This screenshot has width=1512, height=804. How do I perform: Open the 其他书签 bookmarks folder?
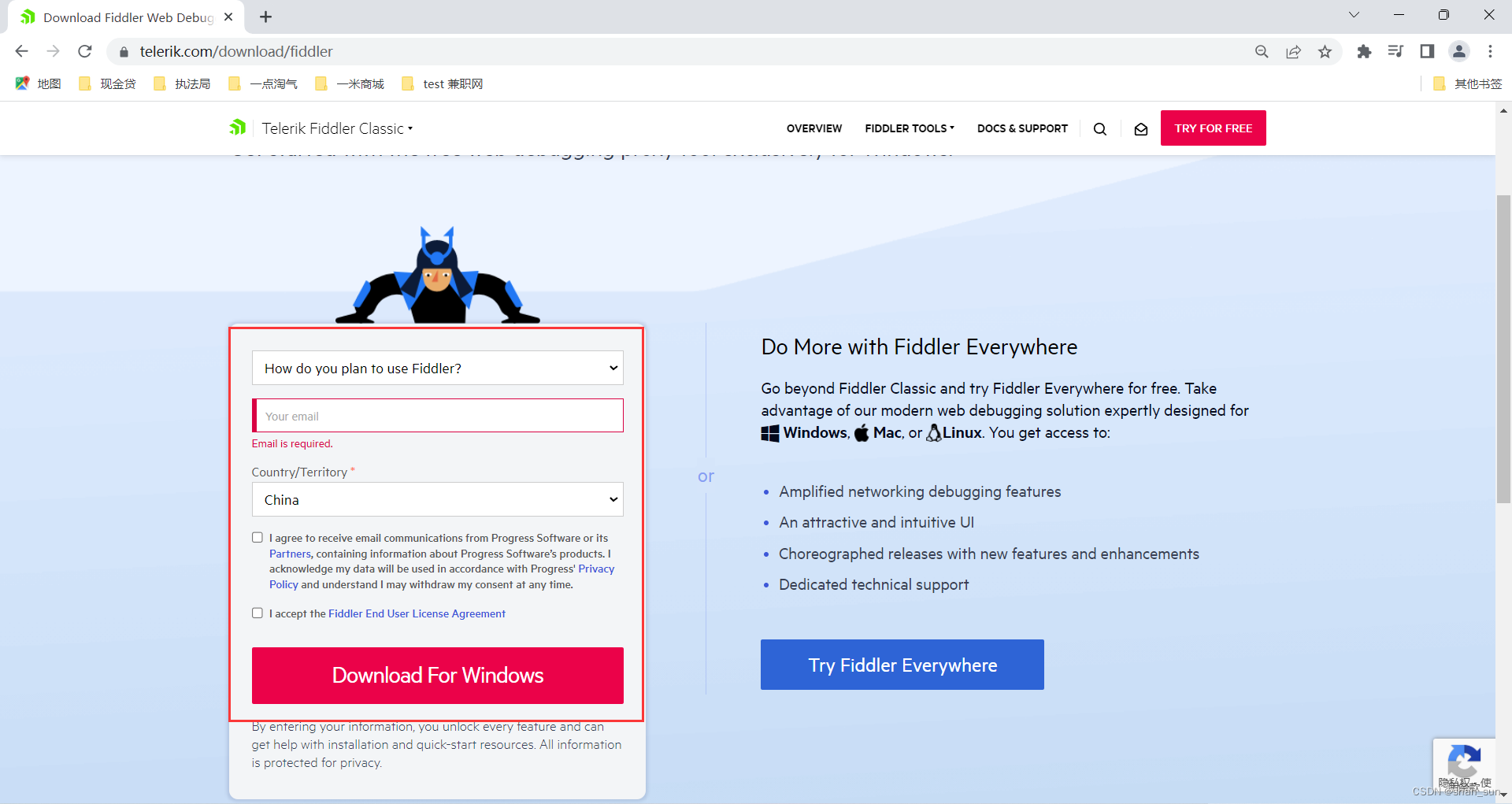pyautogui.click(x=1468, y=83)
